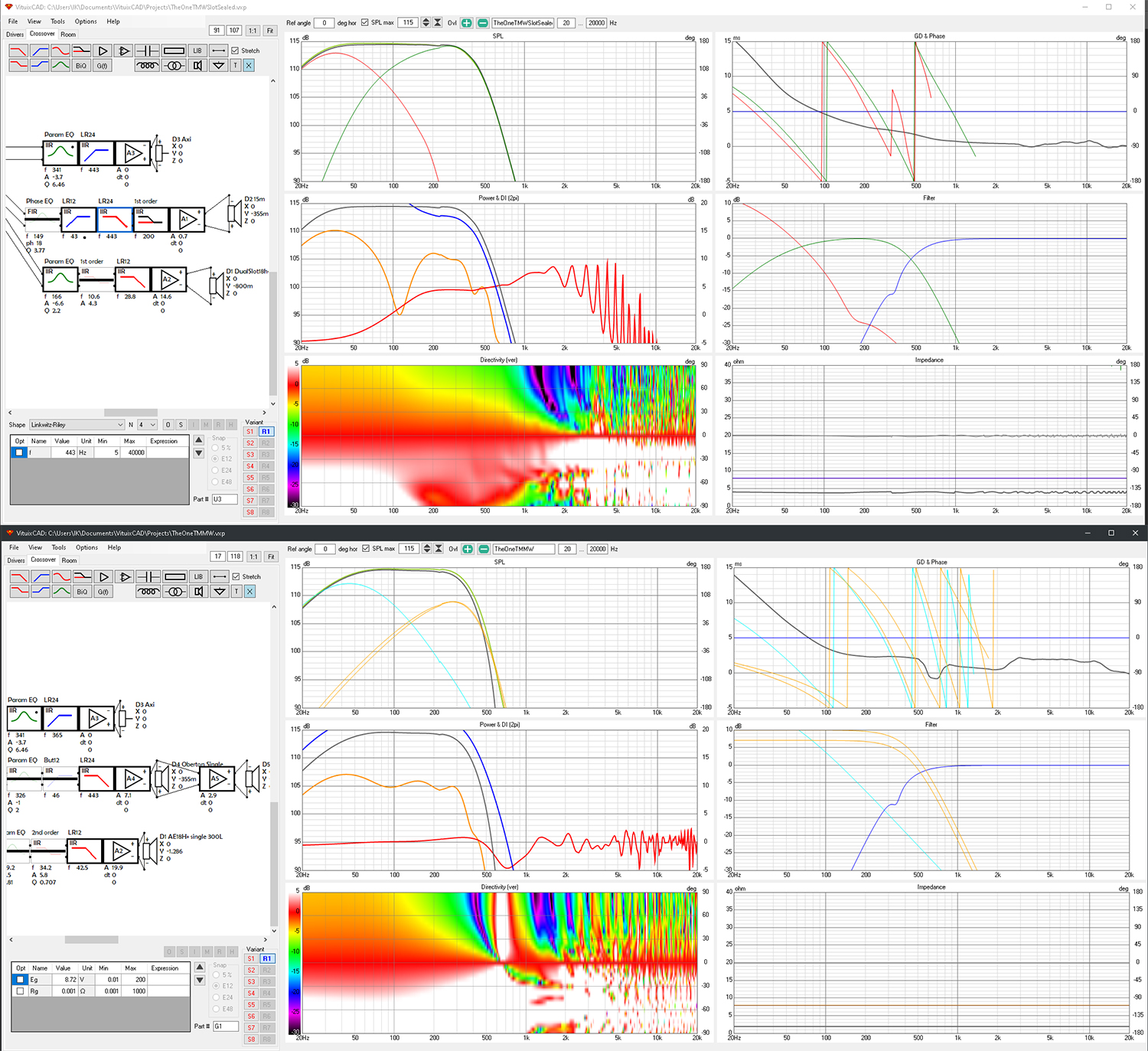This screenshot has width=1148, height=1051.
Task: Click the Eg value cell showing 8.72
Action: 64,979
